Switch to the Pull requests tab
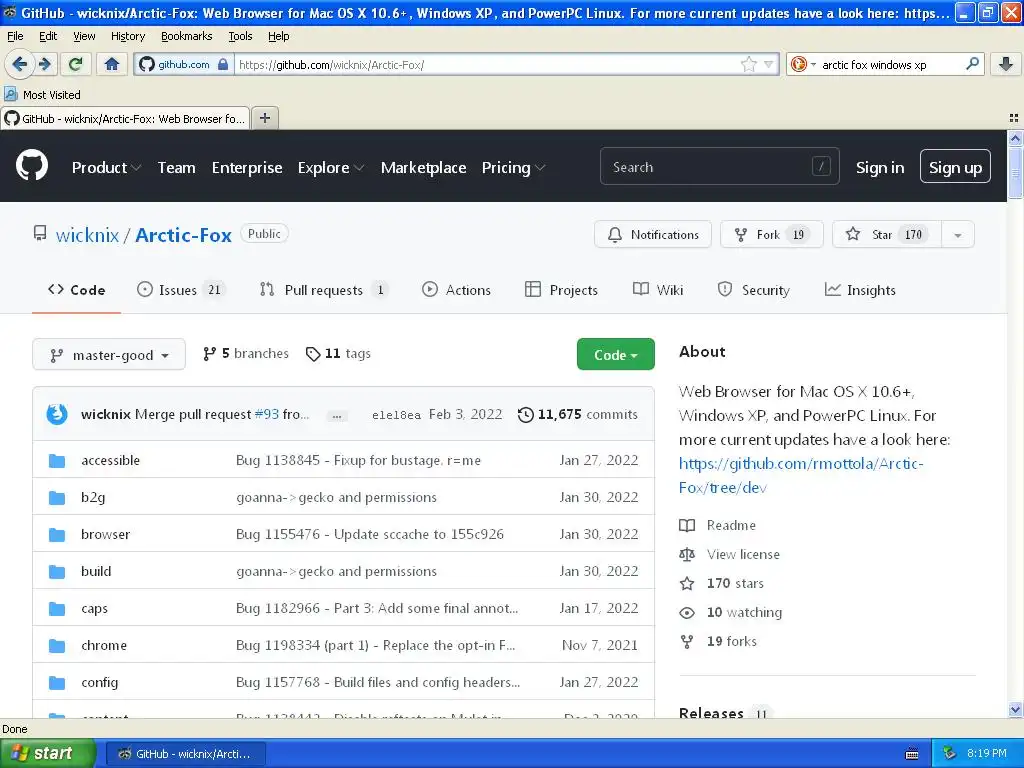Viewport: 1024px width, 768px height. pos(324,290)
